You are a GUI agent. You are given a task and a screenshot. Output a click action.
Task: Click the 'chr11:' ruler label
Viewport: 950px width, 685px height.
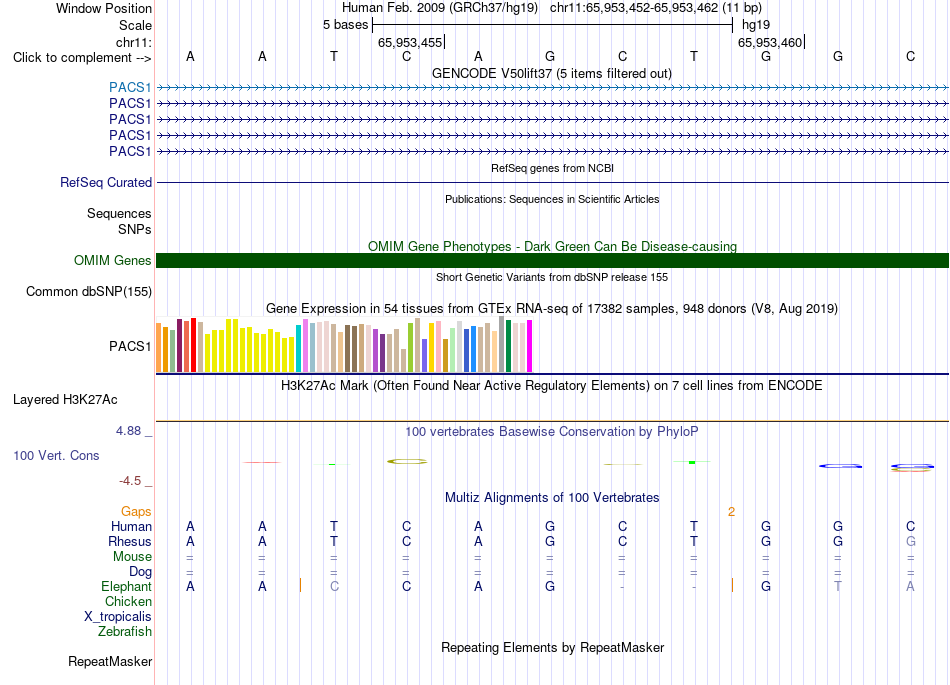pos(133,42)
